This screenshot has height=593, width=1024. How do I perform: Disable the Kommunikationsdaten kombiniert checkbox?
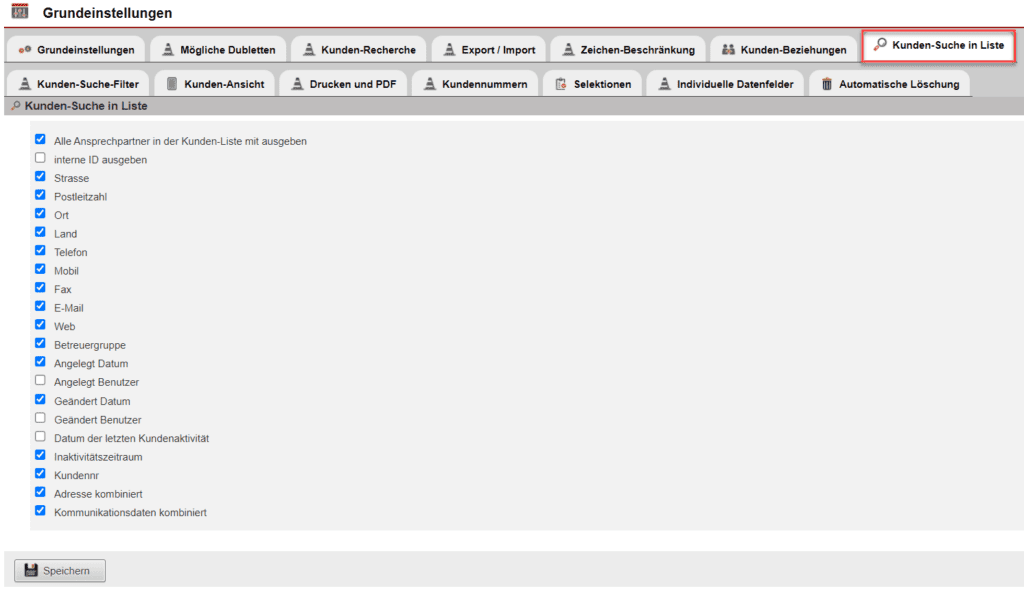click(40, 510)
